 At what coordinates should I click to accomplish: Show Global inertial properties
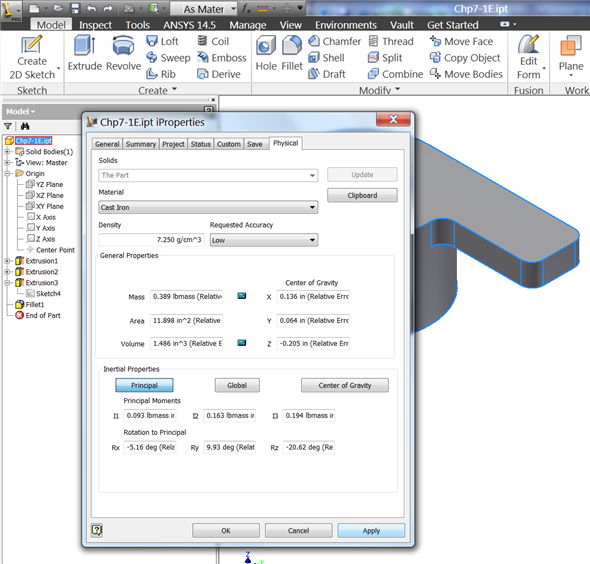(x=237, y=385)
